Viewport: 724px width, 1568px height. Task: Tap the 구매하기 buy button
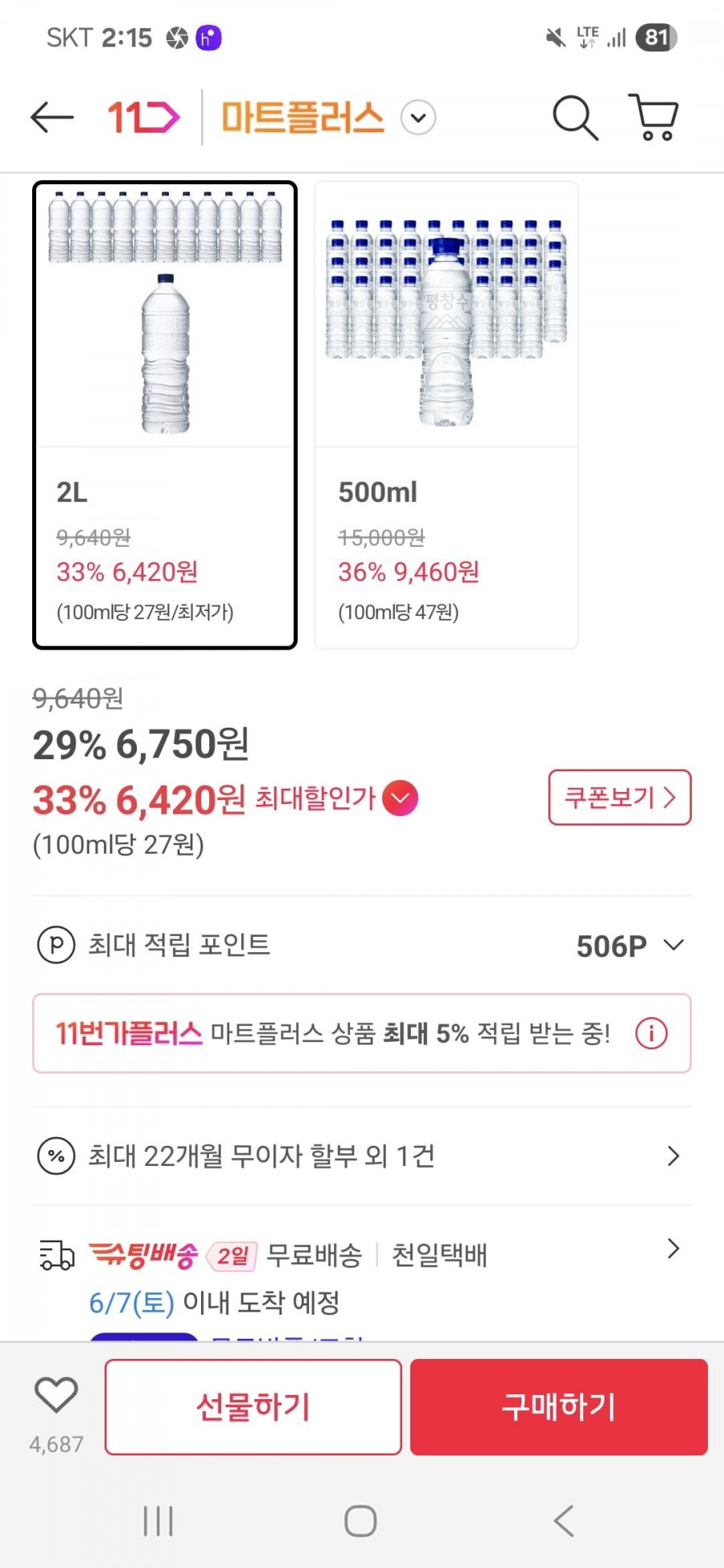[x=559, y=1407]
